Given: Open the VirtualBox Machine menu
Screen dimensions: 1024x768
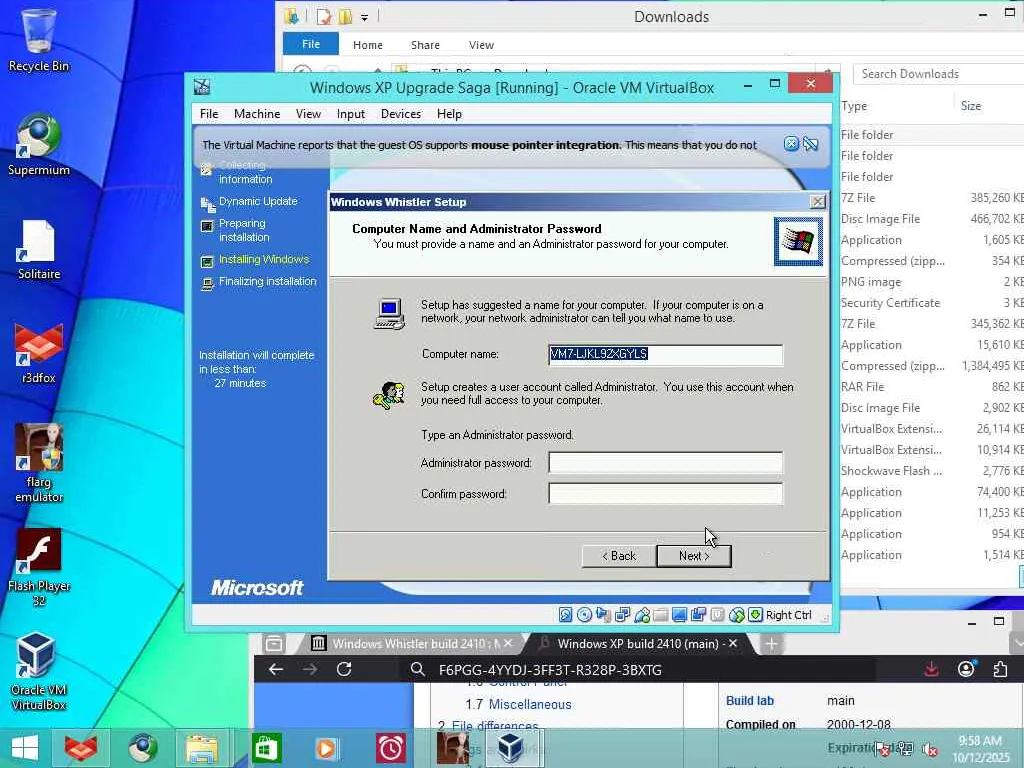Looking at the screenshot, I should [x=257, y=114].
